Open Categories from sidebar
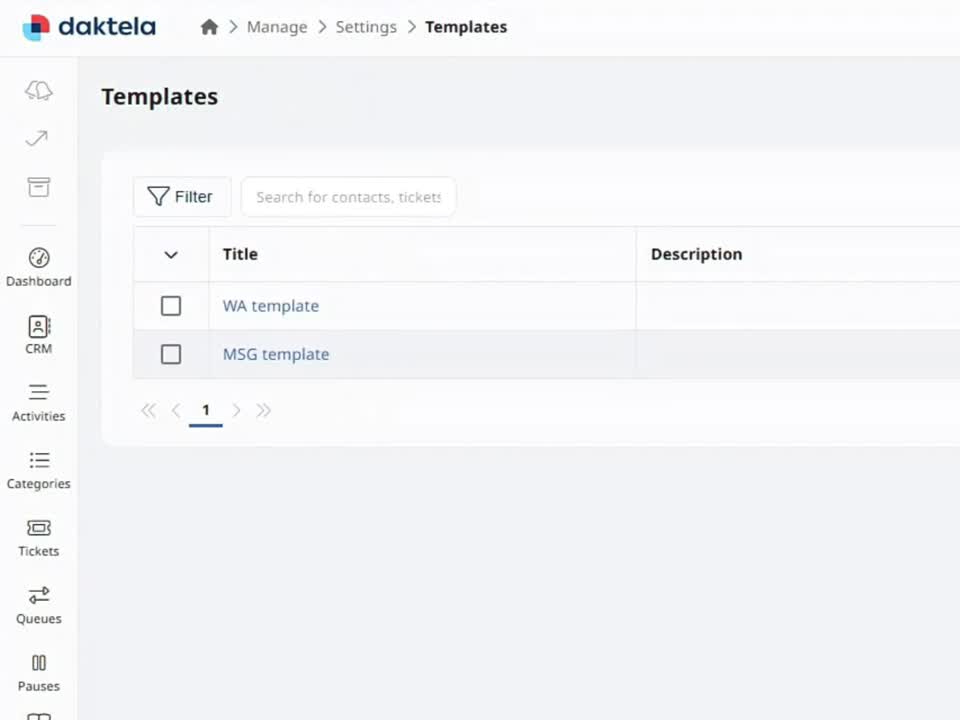This screenshot has width=960, height=720. click(x=39, y=470)
